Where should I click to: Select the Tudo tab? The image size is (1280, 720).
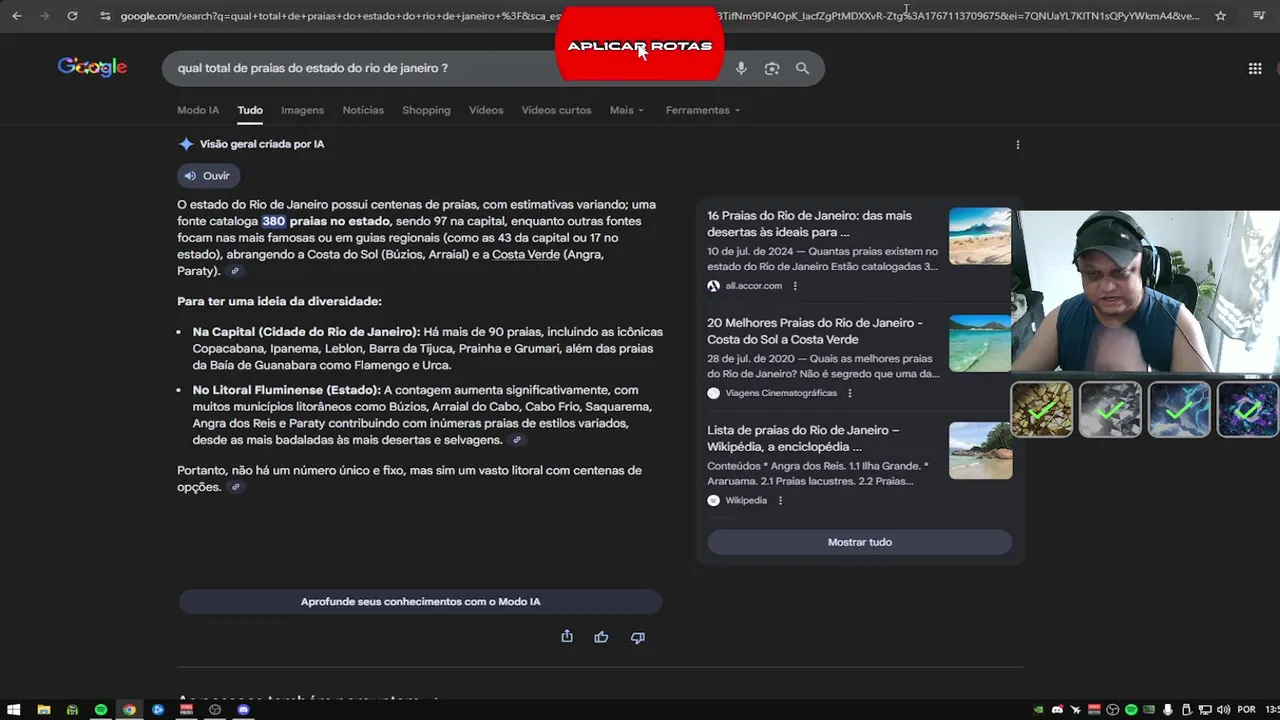pyautogui.click(x=250, y=110)
